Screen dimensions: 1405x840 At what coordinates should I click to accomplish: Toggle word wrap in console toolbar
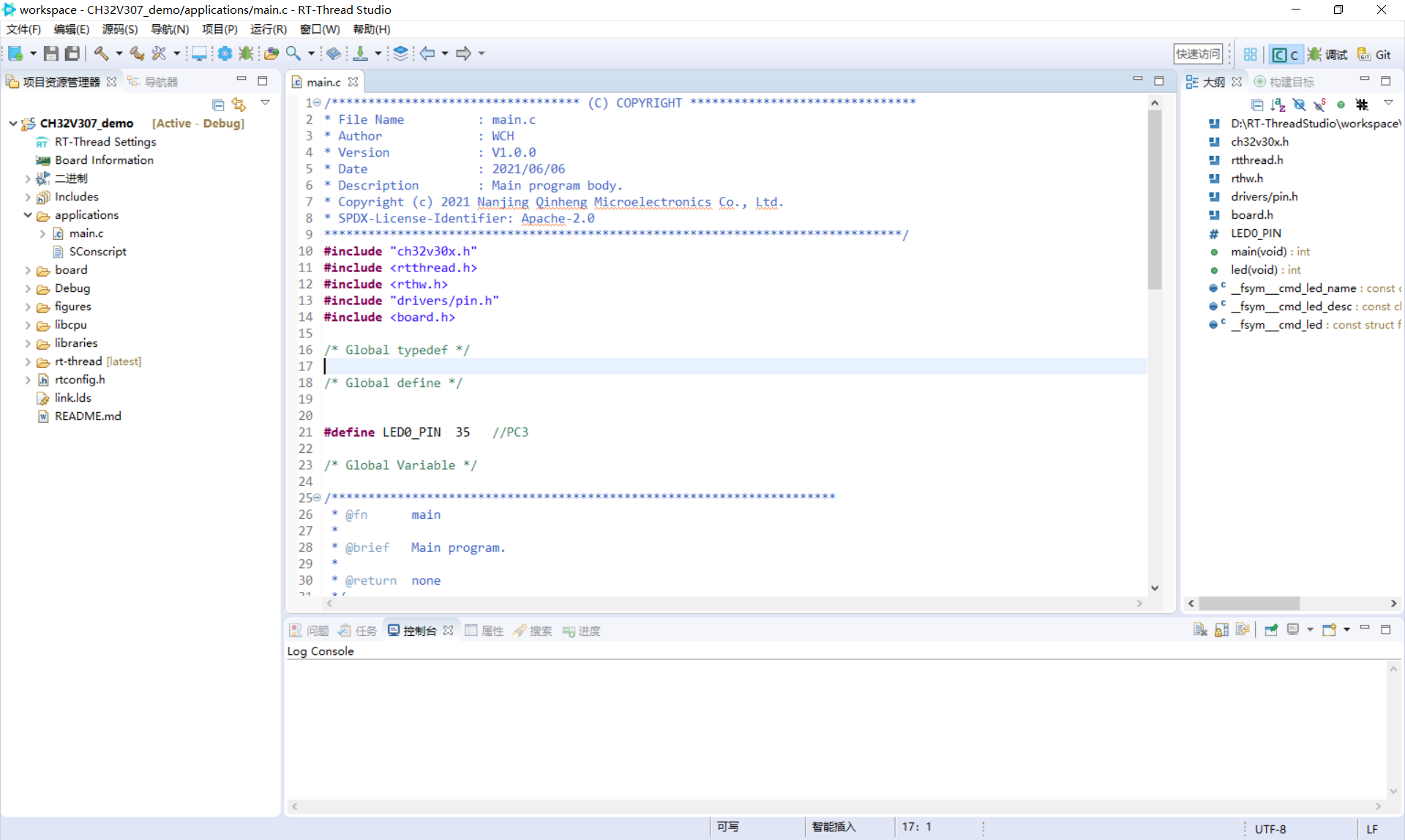point(1242,630)
